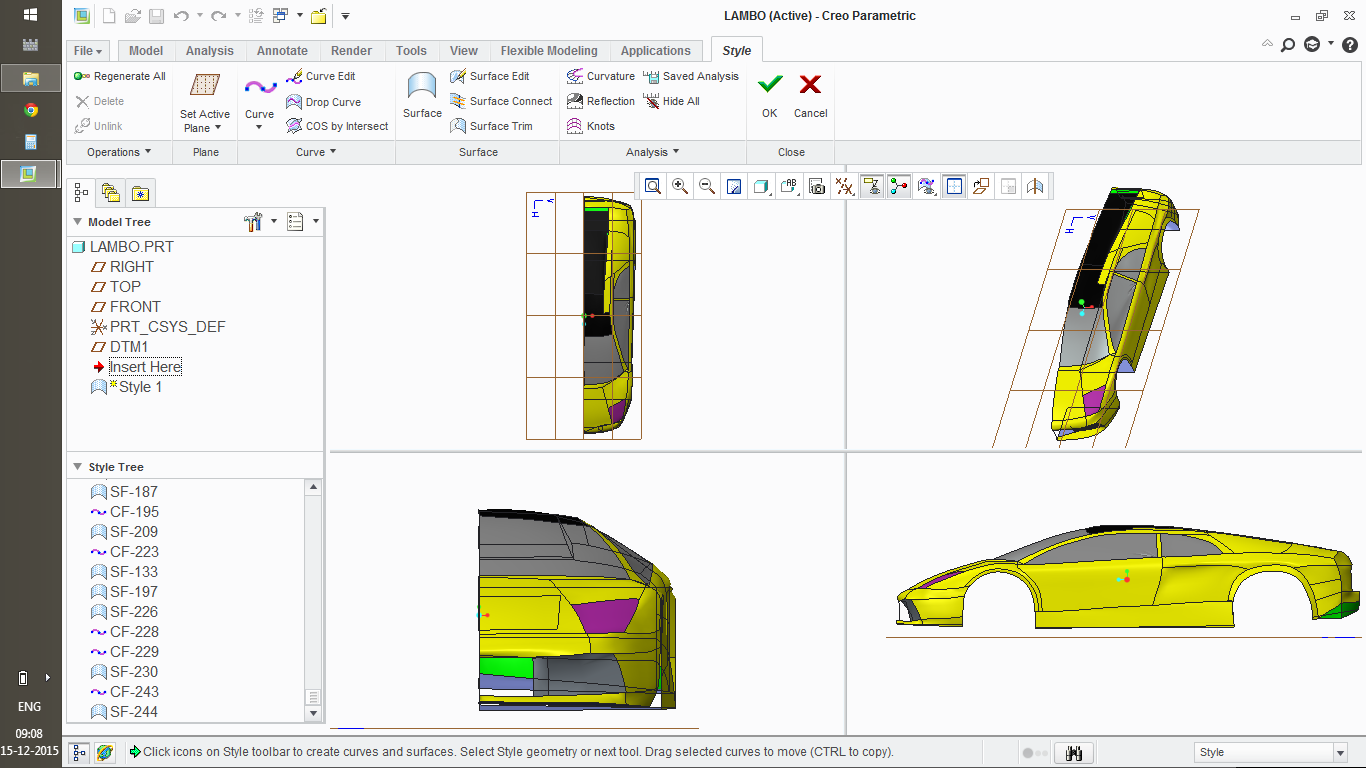The height and width of the screenshot is (768, 1366).
Task: Click the Regenerate All button
Action: click(119, 76)
